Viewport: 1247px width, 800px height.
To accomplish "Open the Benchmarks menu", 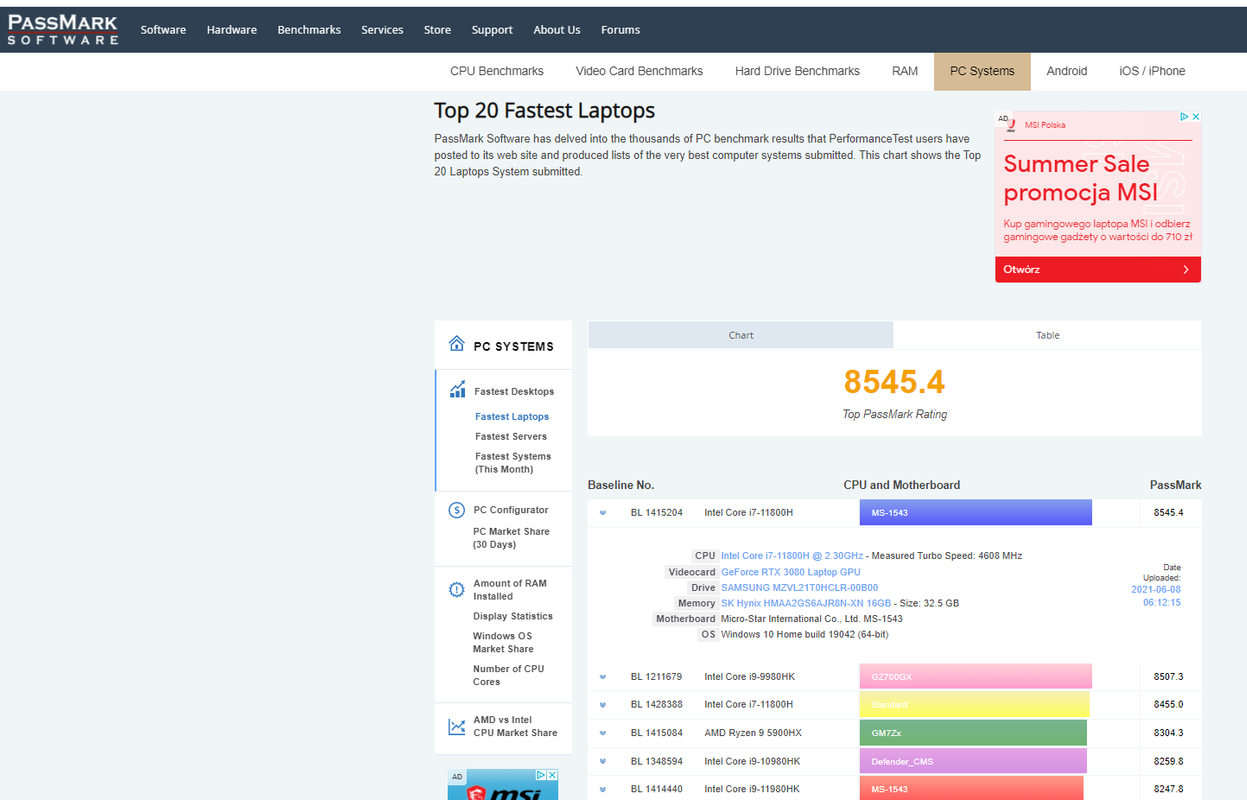I will [309, 30].
